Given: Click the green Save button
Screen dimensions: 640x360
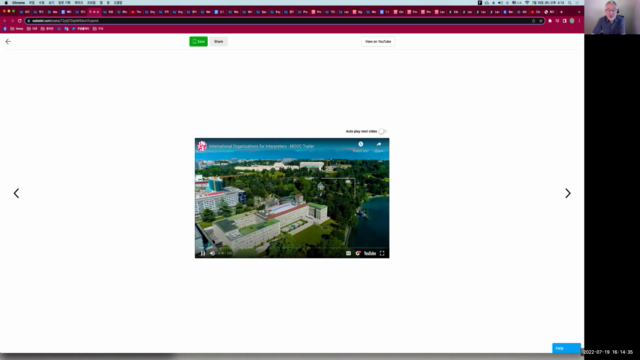Looking at the screenshot, I should point(198,41).
